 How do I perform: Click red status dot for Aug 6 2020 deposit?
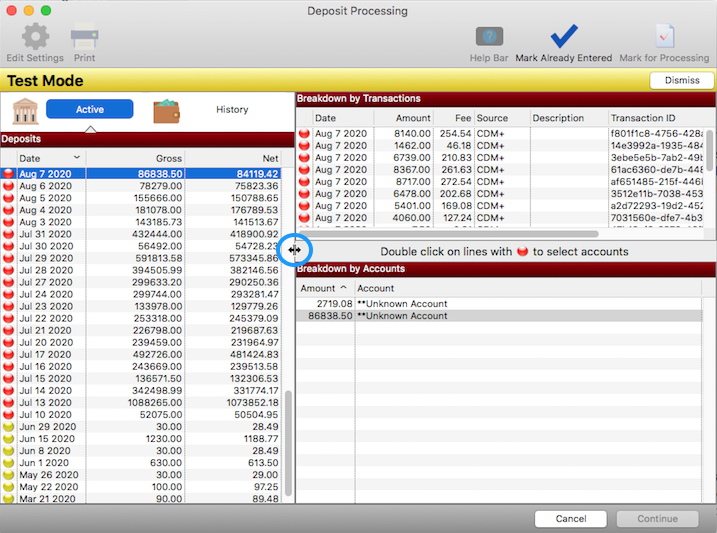[x=9, y=186]
